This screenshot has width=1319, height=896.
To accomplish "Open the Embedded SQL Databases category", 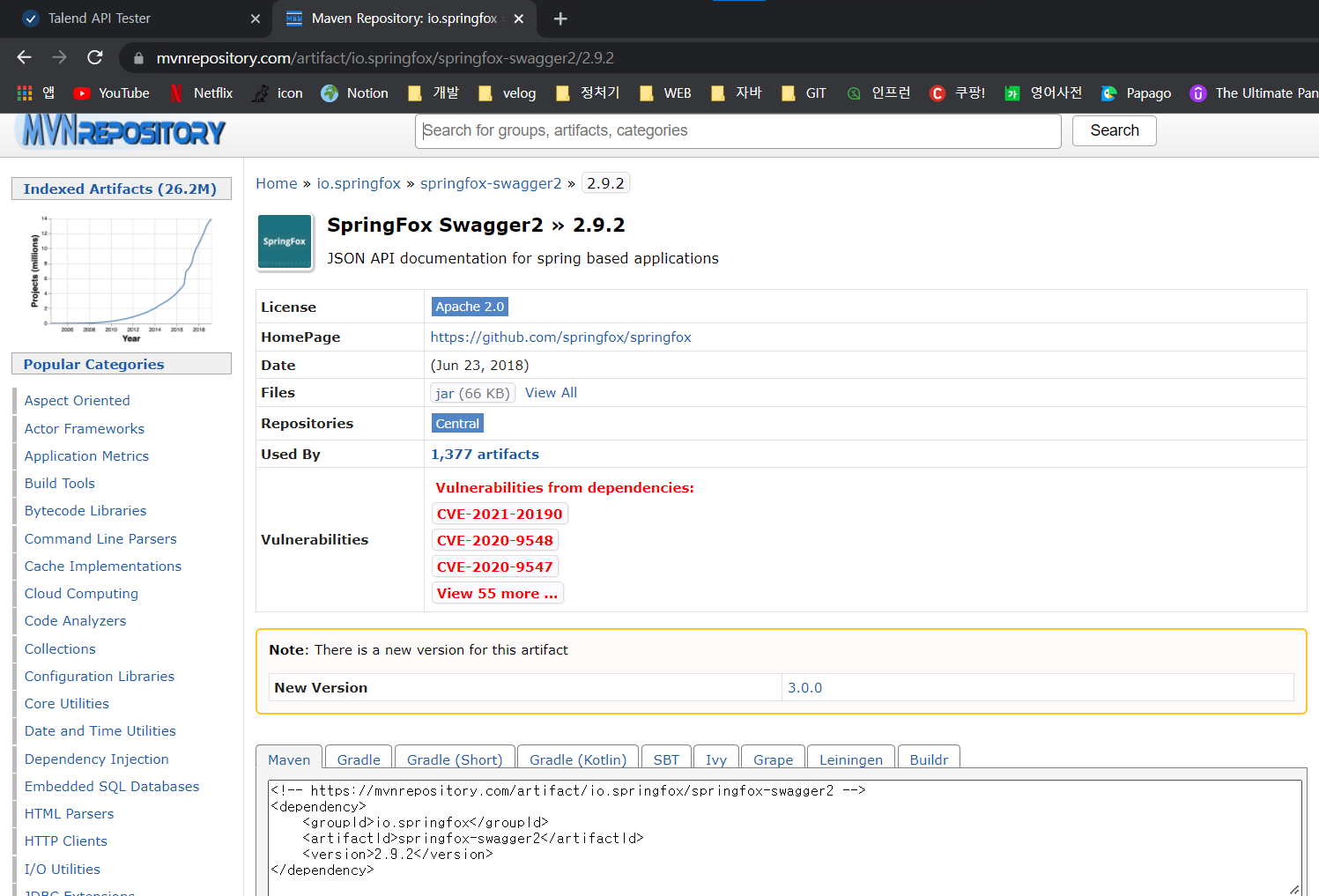I will point(112,786).
